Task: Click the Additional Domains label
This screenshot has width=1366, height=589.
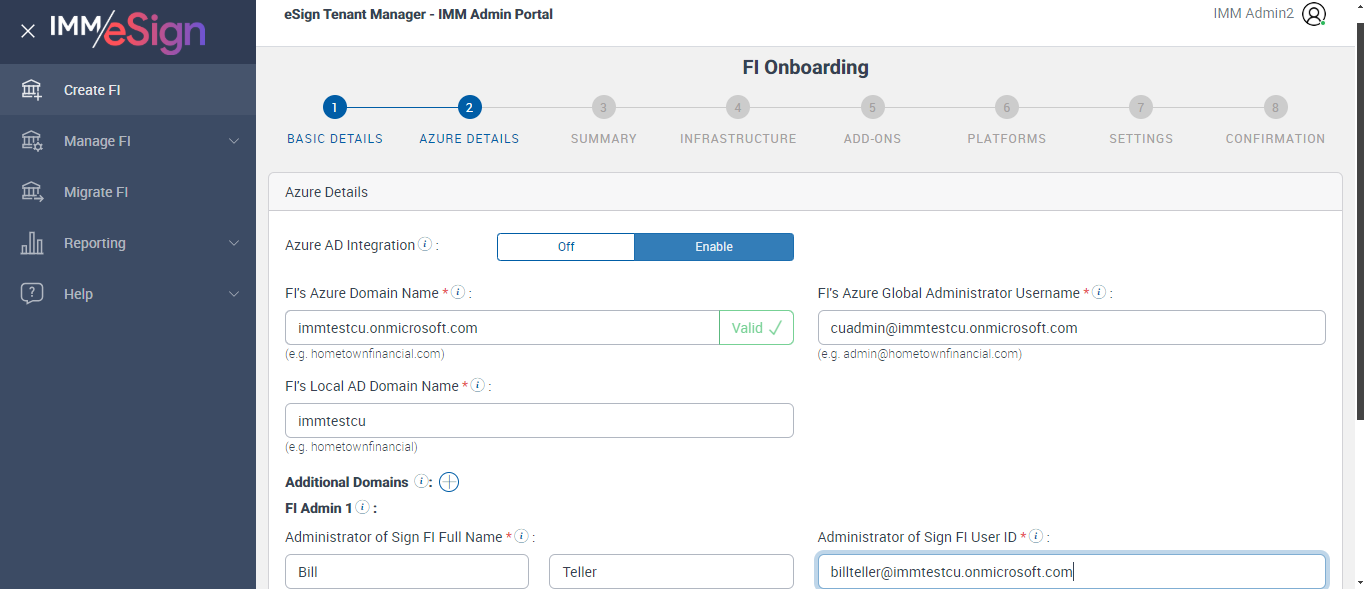Action: pos(347,482)
